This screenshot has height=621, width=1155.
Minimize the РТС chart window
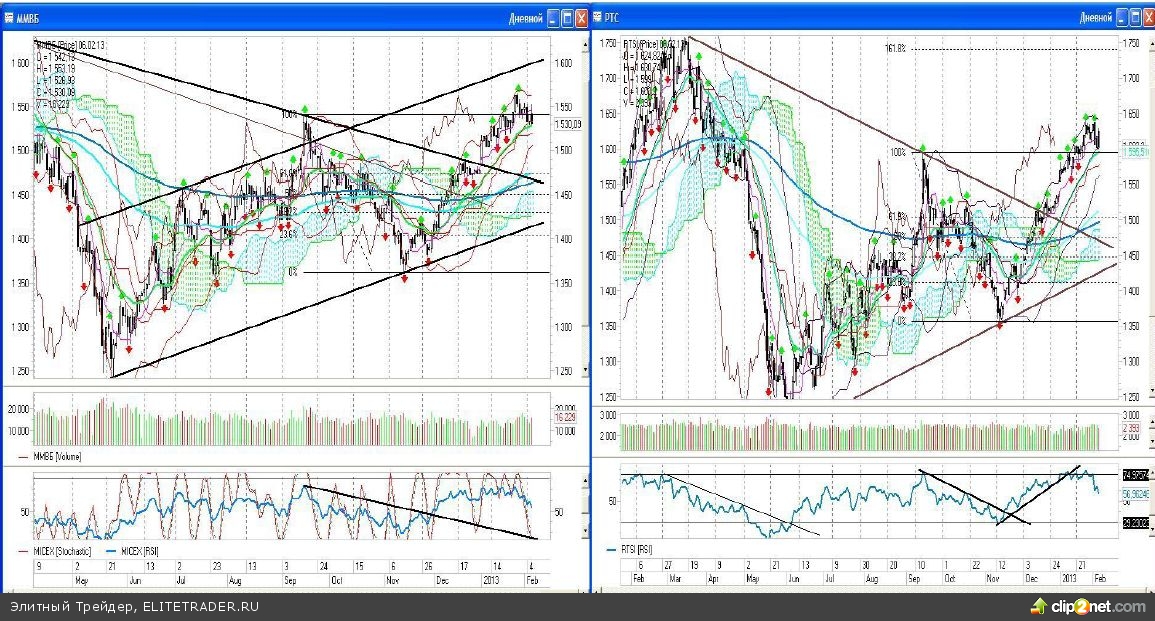coord(1121,17)
